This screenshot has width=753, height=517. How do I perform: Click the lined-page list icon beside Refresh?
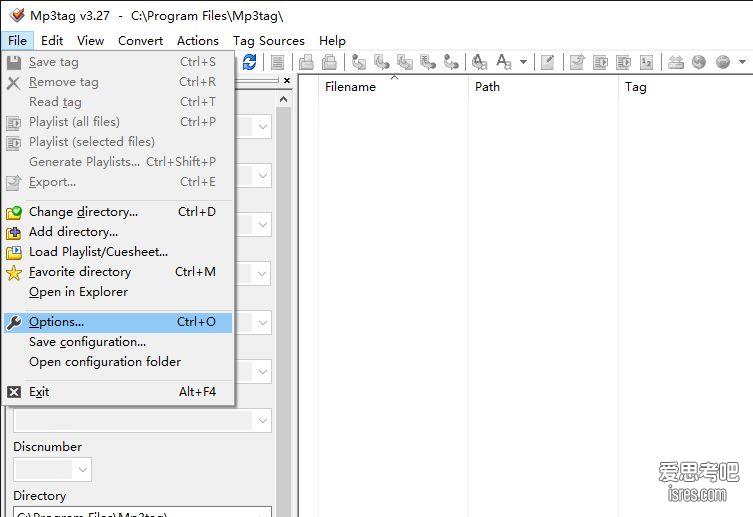point(277,62)
